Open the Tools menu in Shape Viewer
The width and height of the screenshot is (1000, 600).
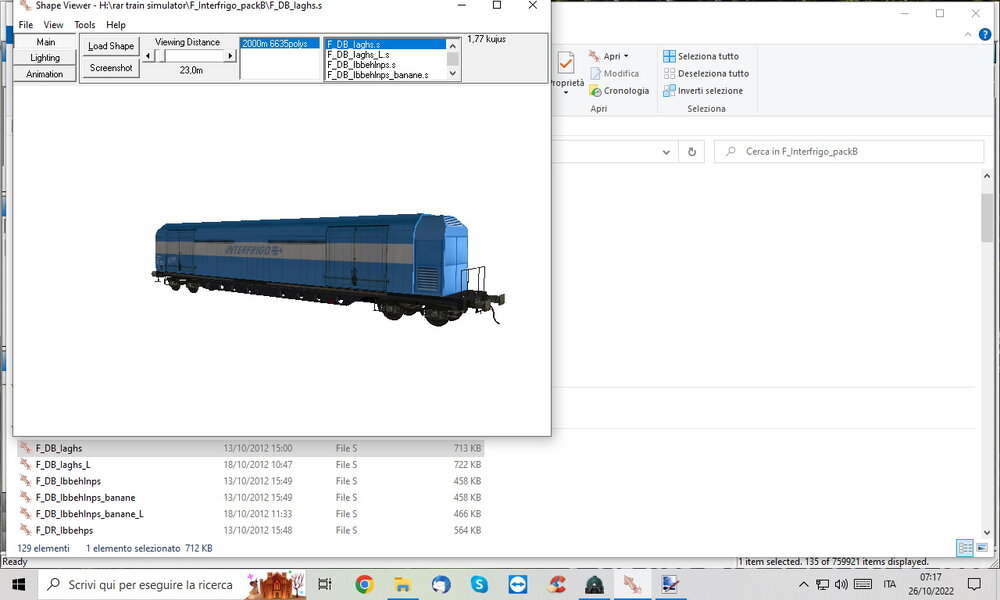[x=84, y=25]
